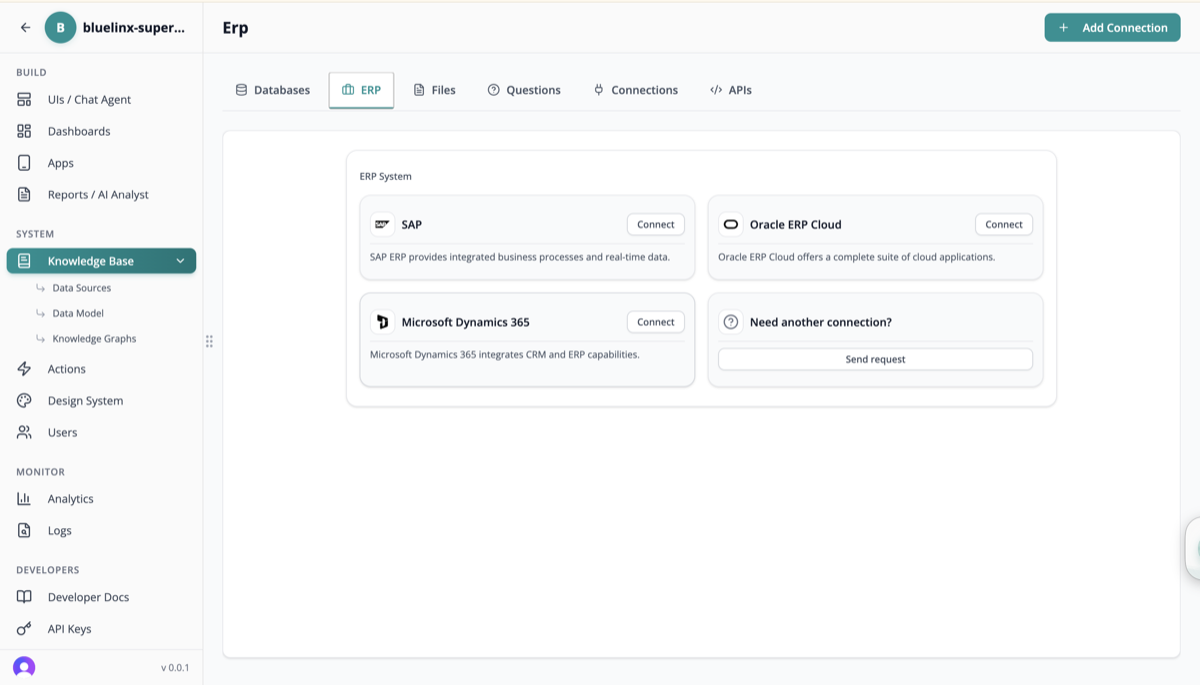This screenshot has width=1200, height=685.
Task: Click the user profile avatar icon
Action: 24,667
